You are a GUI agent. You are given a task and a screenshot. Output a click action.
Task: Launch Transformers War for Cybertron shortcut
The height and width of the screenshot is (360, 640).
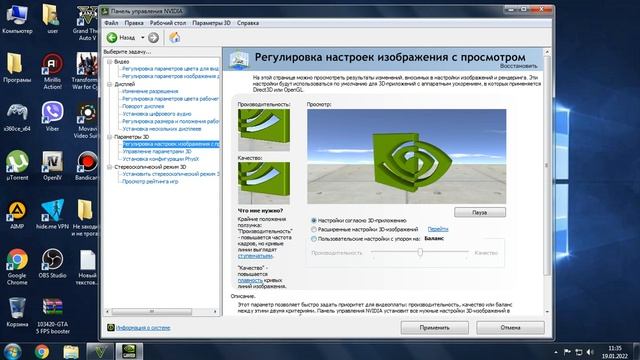(86, 71)
